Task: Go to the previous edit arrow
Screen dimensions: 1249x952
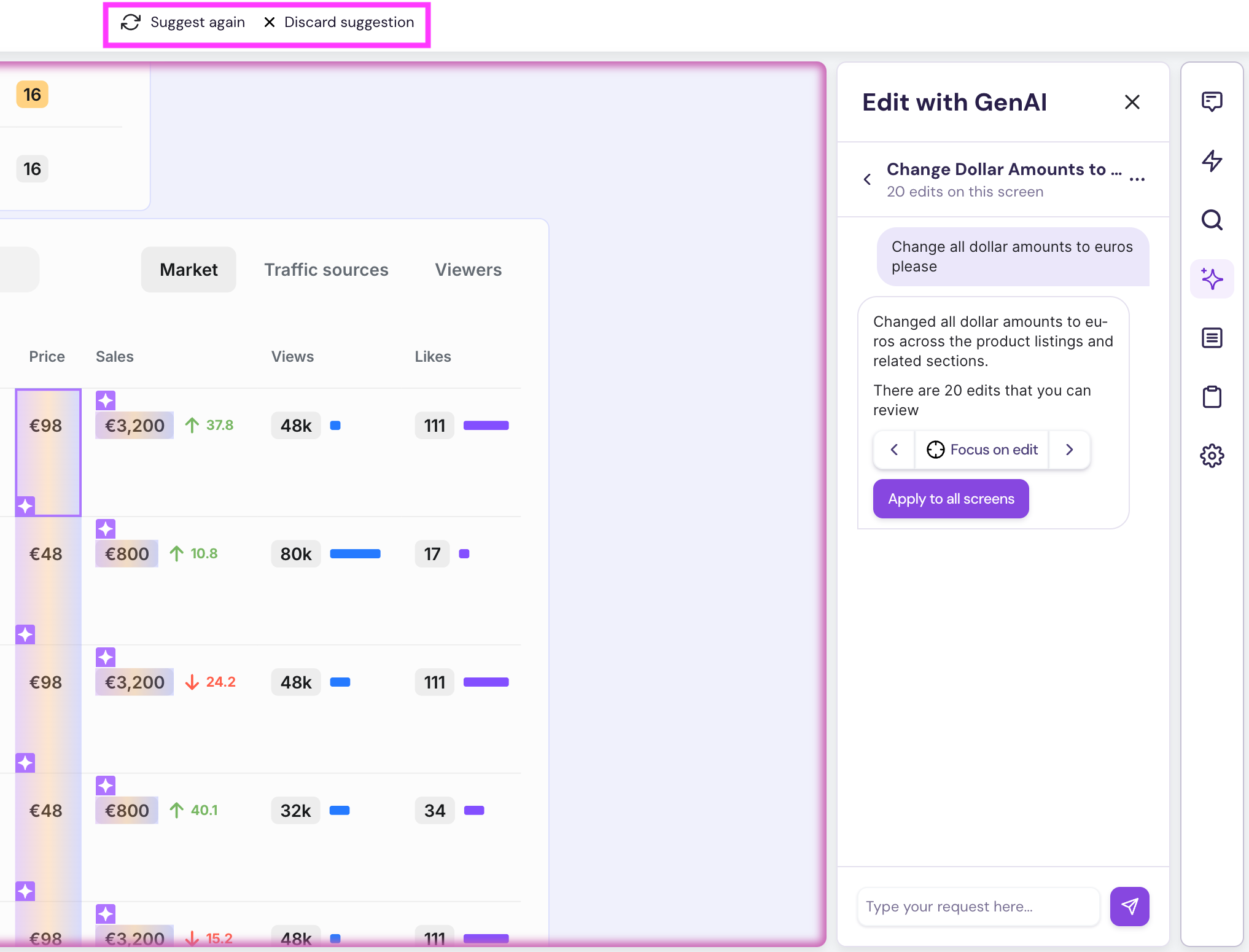Action: pos(894,450)
